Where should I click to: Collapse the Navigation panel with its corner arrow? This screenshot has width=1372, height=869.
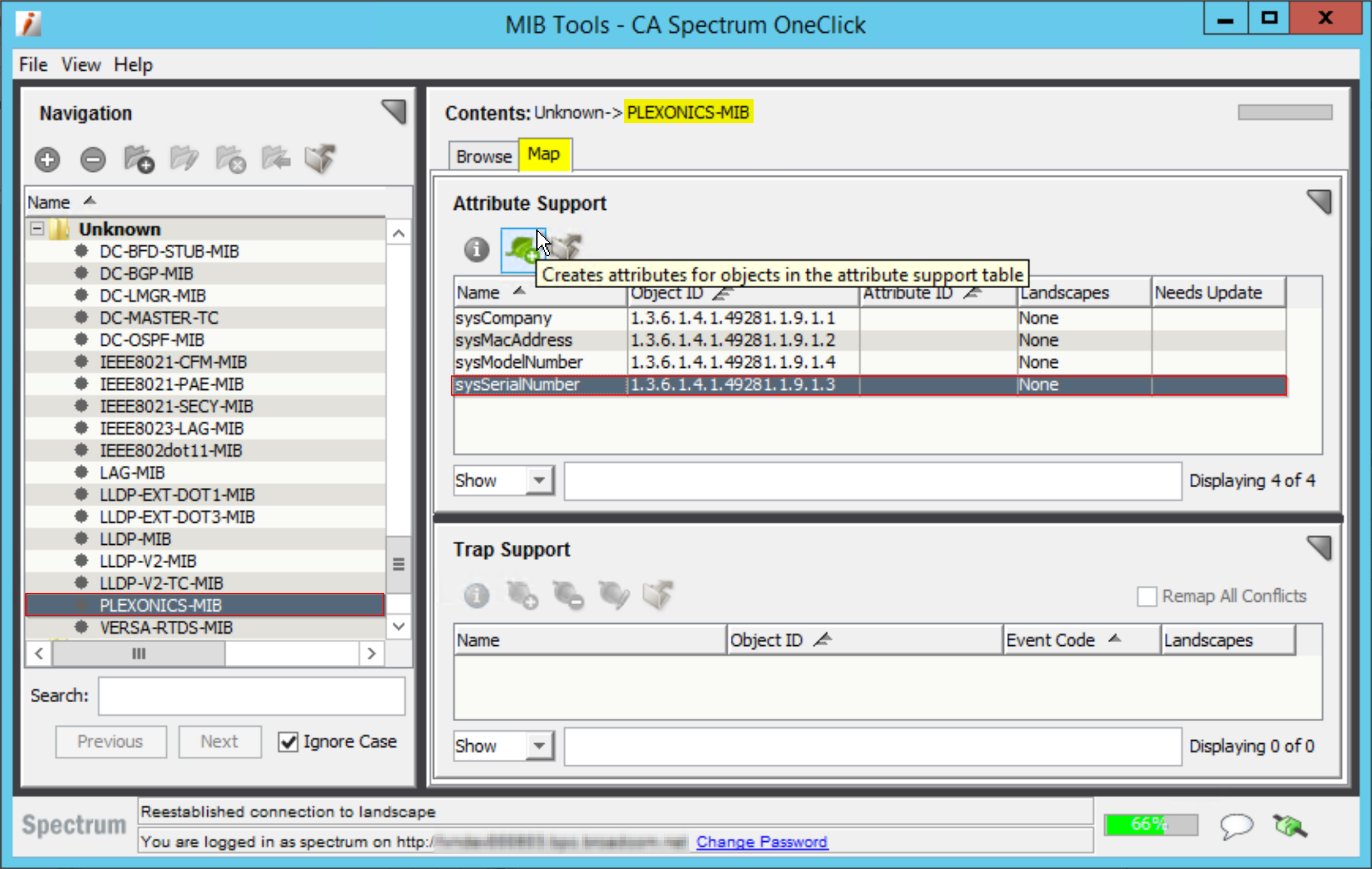pos(395,112)
